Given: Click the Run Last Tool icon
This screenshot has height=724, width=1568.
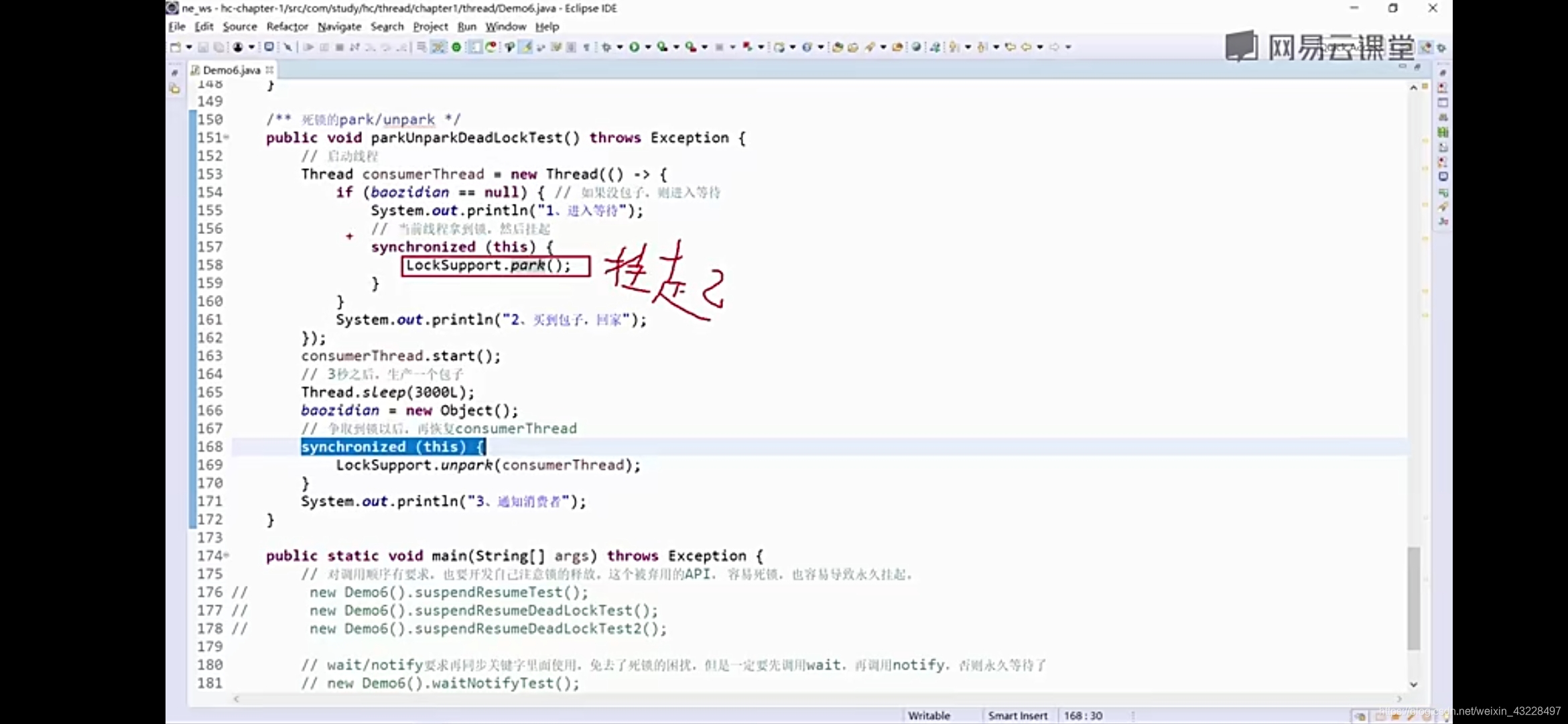Looking at the screenshot, I should [x=690, y=47].
